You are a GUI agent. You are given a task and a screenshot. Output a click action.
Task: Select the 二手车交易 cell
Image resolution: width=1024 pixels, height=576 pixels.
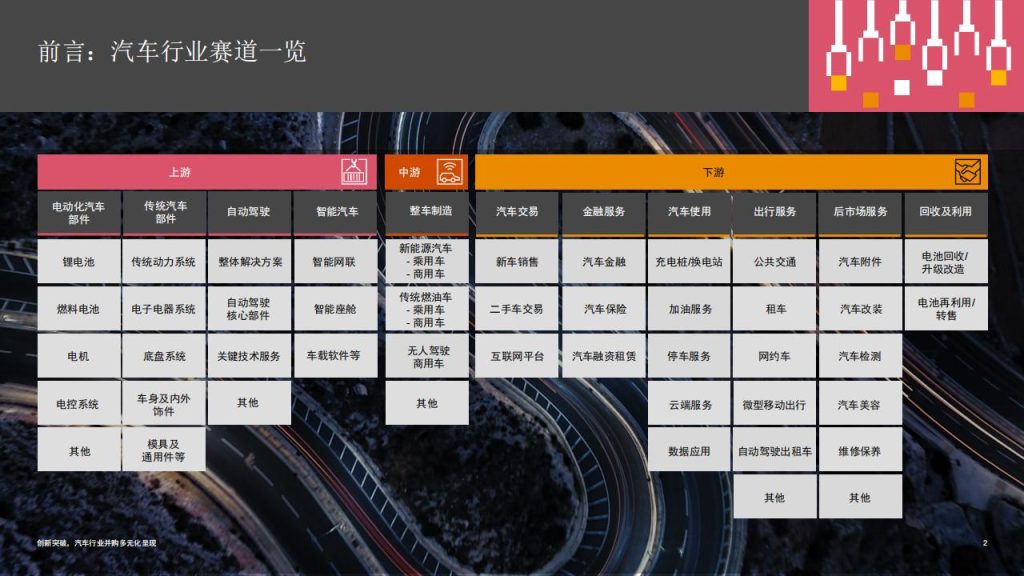(517, 308)
